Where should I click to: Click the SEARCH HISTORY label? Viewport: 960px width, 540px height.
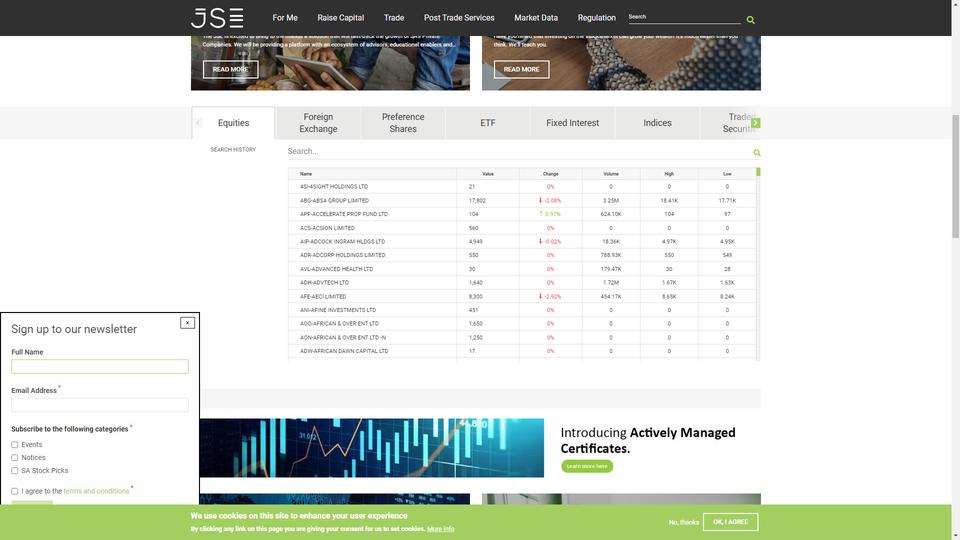(233, 149)
